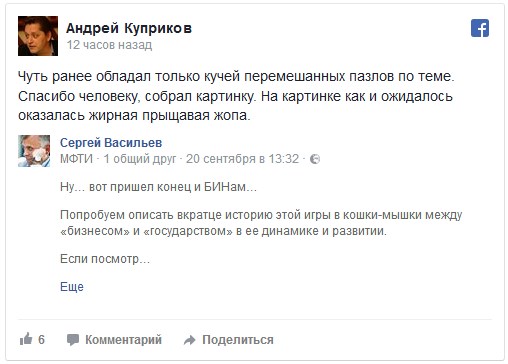This screenshot has height=364, width=508.
Task: Open the truncated "Если посмотр..." text
Action: (x=105, y=259)
